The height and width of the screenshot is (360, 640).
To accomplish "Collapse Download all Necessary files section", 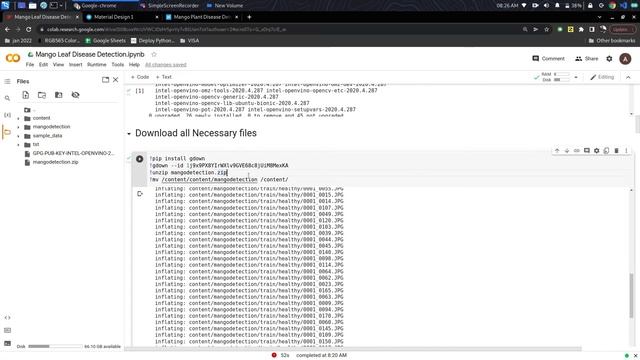I will [x=129, y=133].
